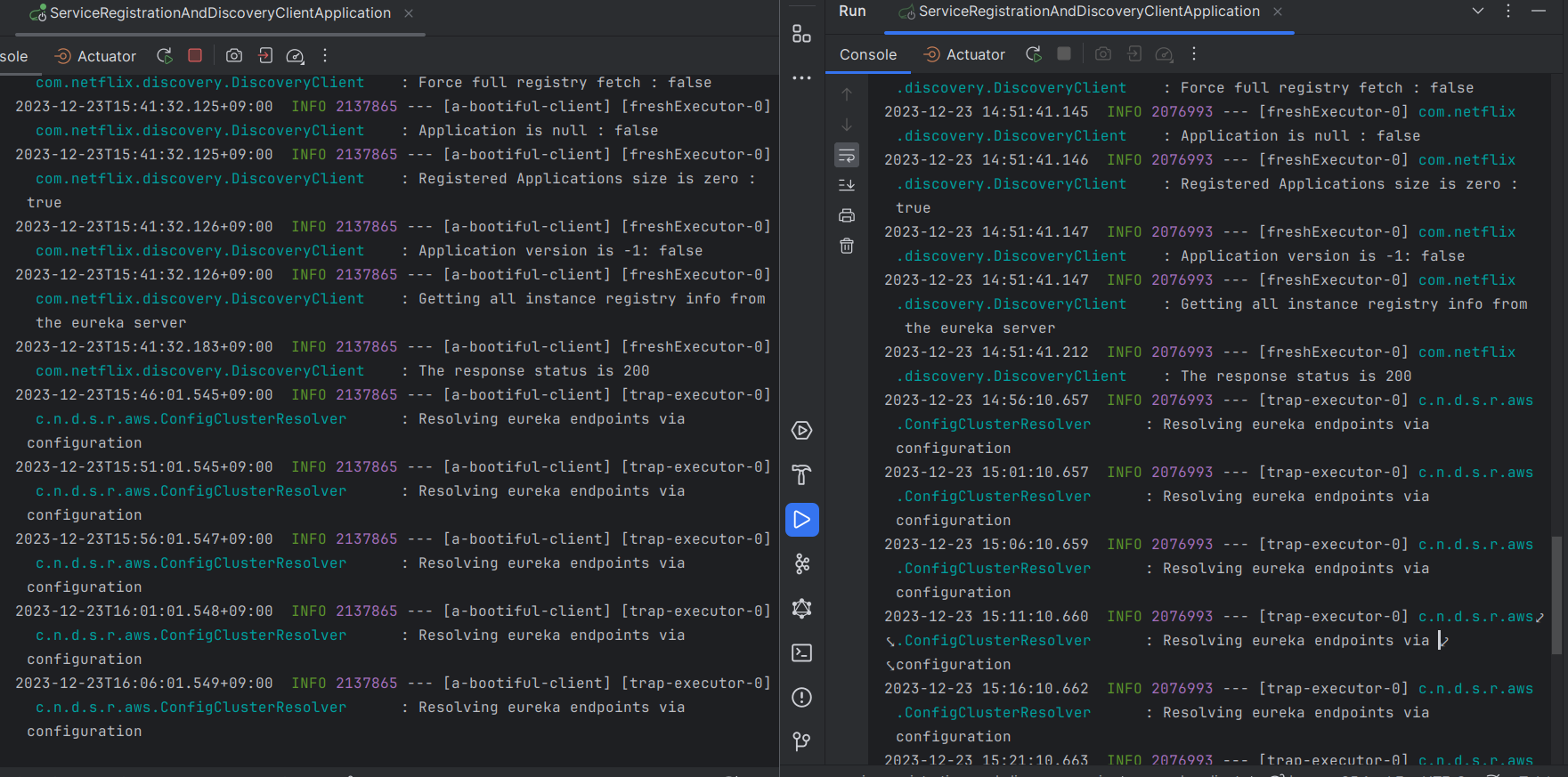
Task: Click 'The response status is 200' in the left window
Action: 534,370
